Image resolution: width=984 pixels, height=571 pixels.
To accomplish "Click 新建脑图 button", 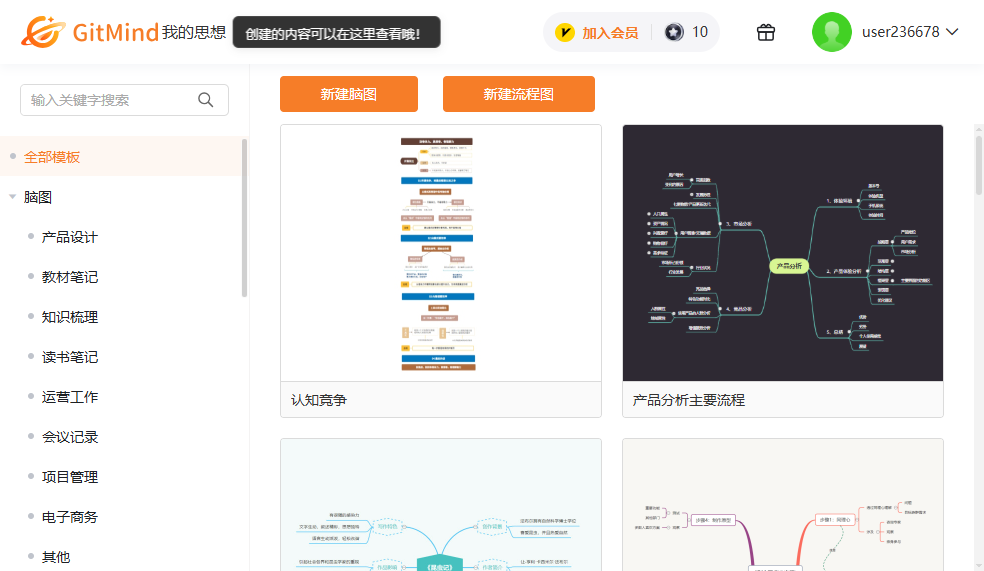I will click(349, 94).
